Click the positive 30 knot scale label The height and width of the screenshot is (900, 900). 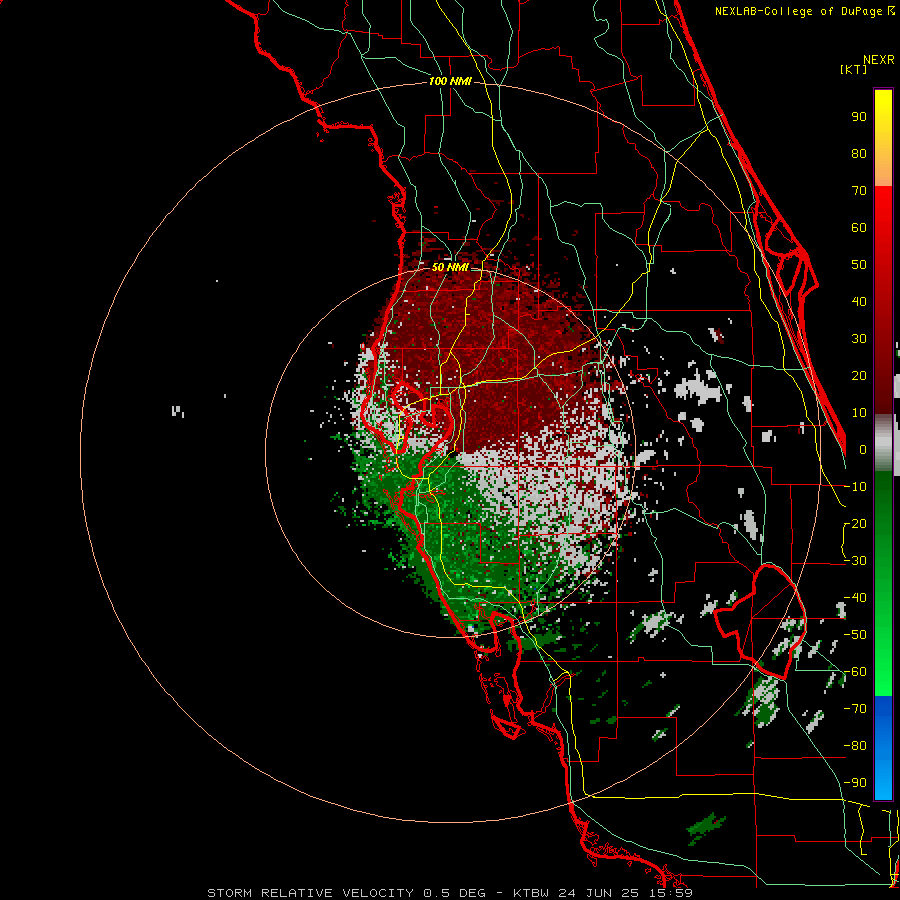point(859,339)
